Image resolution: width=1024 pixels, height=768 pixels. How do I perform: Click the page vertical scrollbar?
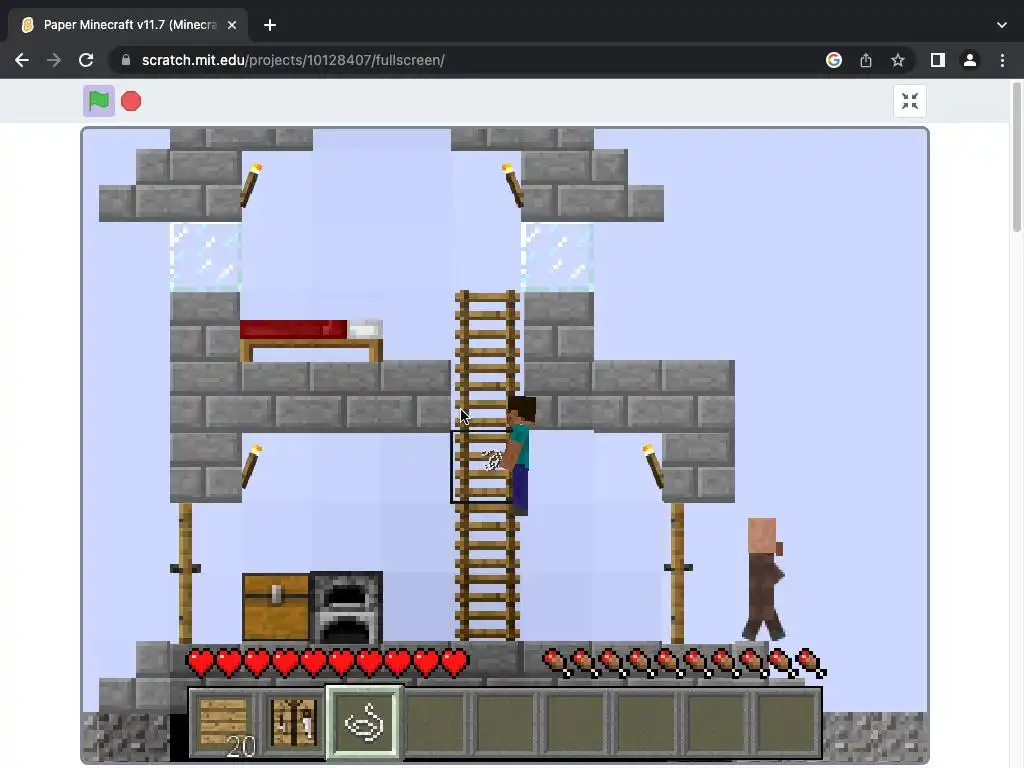[x=1017, y=157]
